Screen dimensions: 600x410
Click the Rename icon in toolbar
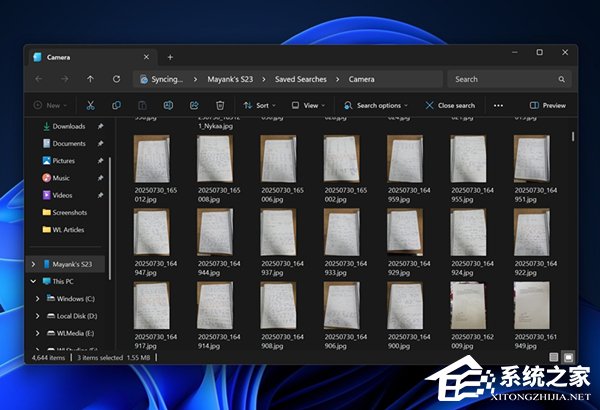tap(168, 105)
